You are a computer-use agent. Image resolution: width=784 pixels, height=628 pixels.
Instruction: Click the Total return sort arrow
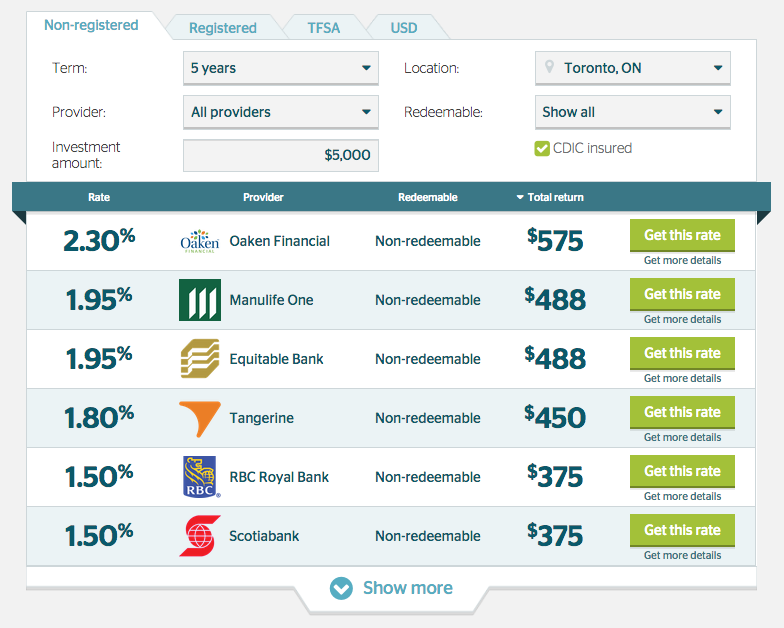pos(520,198)
